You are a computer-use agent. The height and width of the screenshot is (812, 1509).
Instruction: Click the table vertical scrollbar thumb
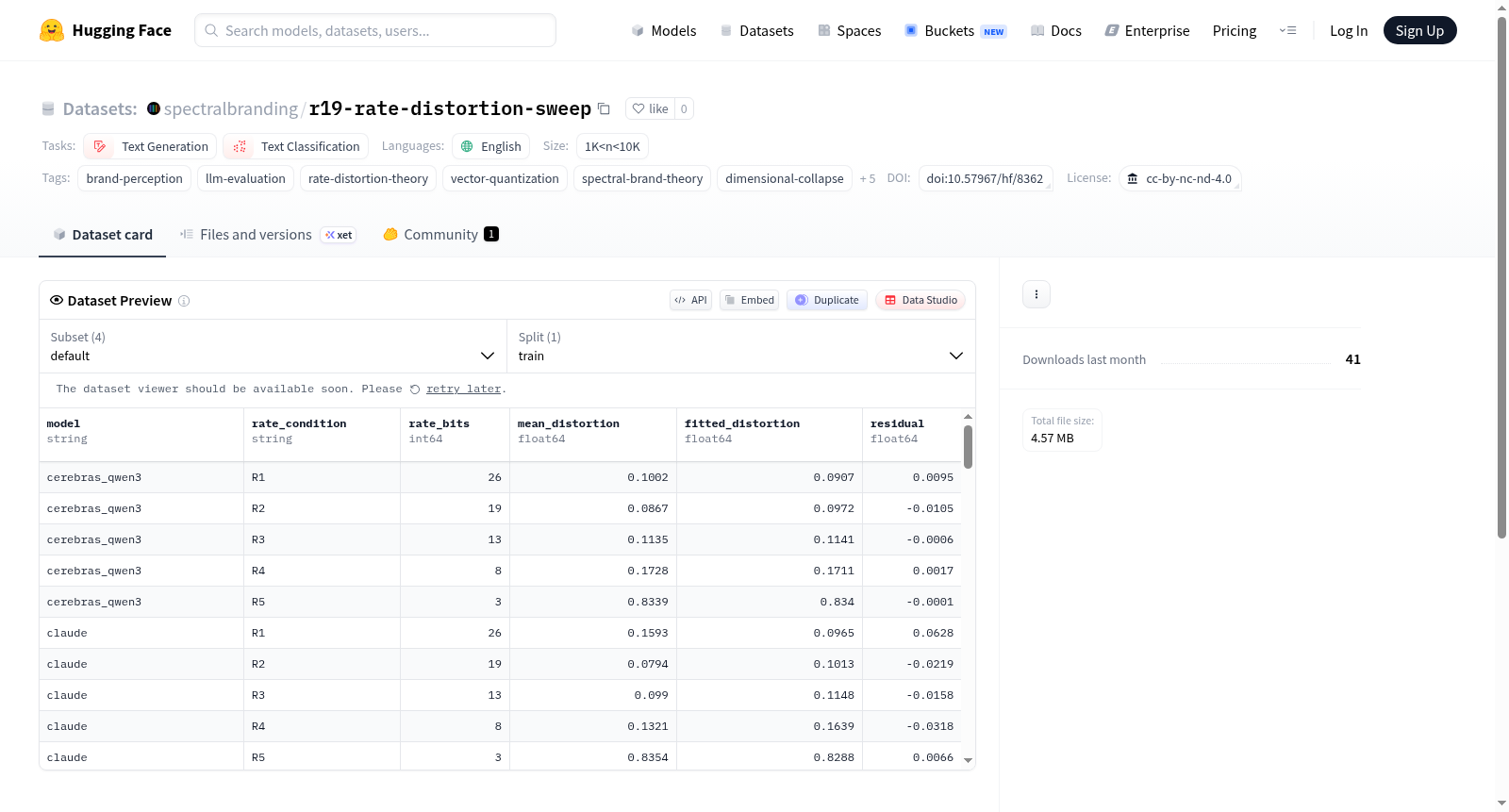[968, 446]
